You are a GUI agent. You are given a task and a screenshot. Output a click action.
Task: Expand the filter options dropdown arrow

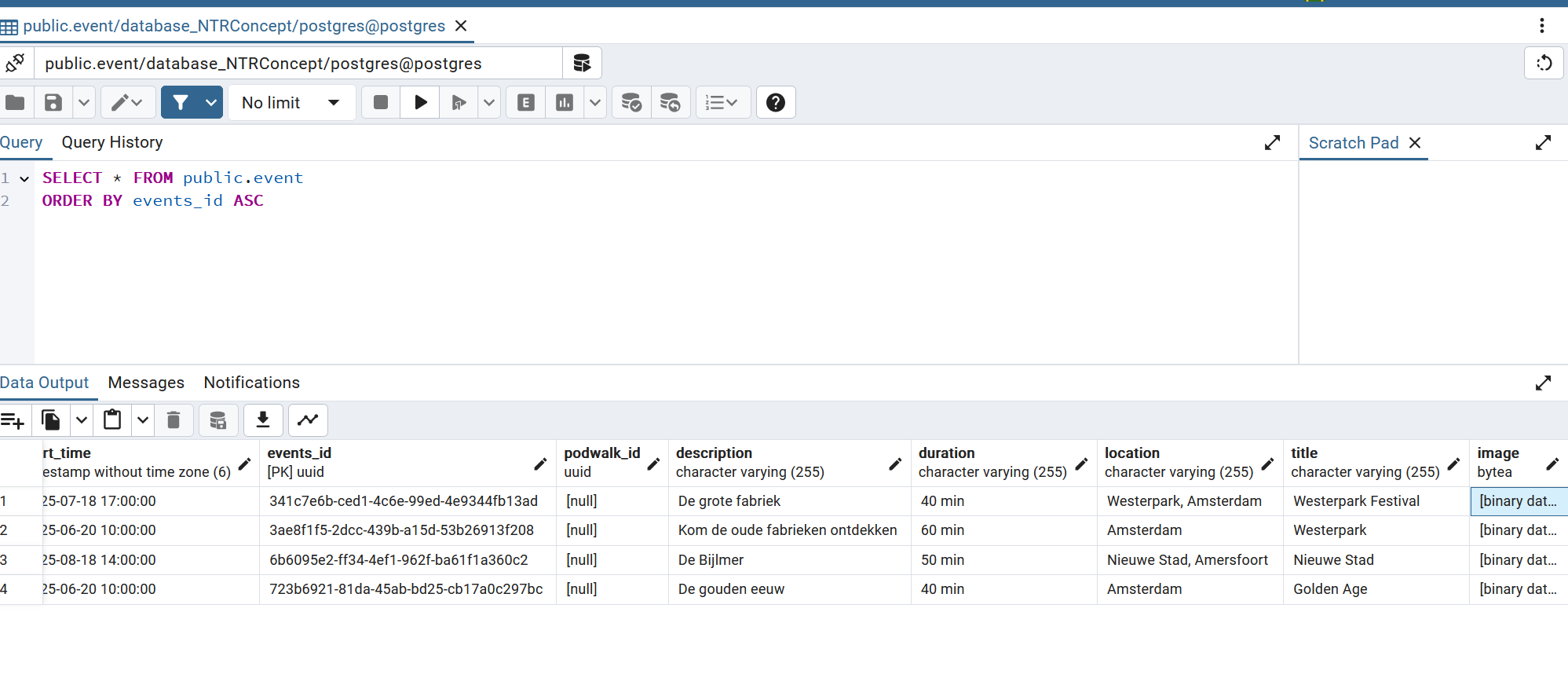(x=210, y=103)
